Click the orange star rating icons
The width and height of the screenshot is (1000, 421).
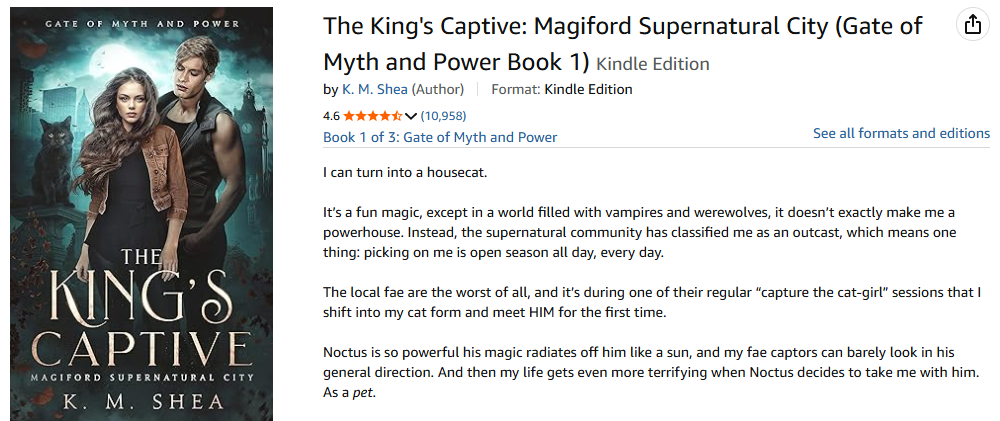[x=373, y=116]
